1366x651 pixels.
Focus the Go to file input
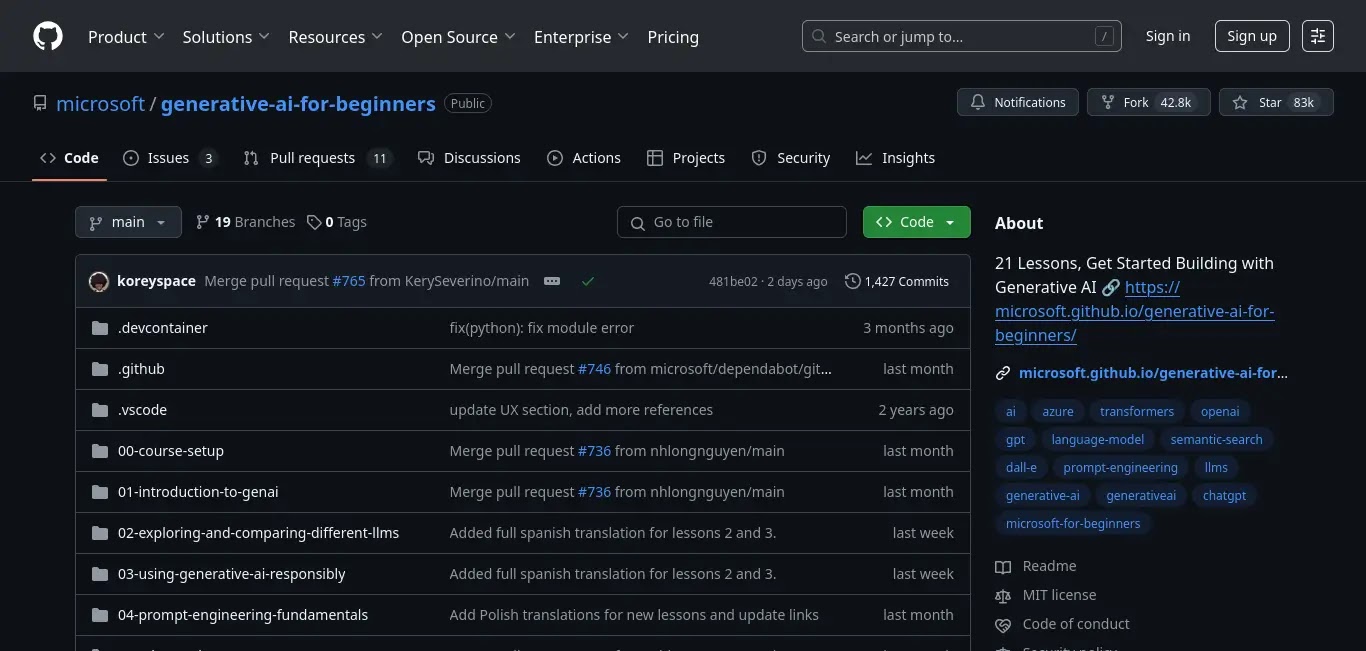pos(732,222)
